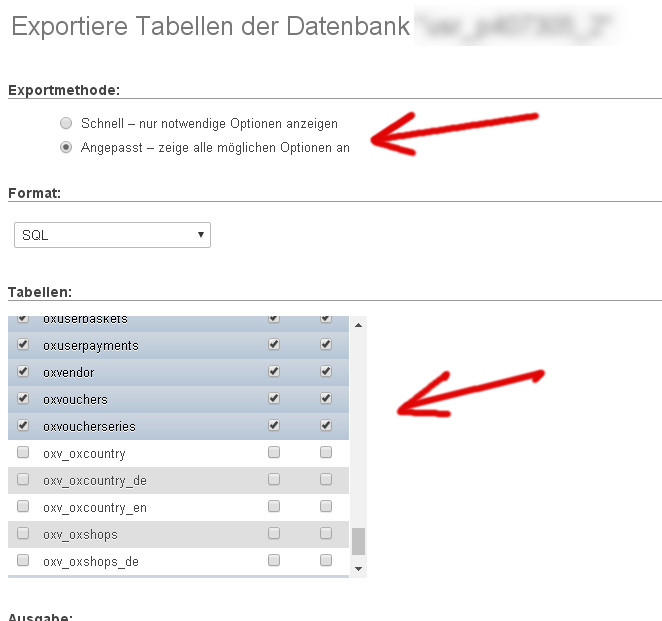Check the oxv_oxcountry_de table checkbox
The image size is (662, 621).
pos(23,479)
